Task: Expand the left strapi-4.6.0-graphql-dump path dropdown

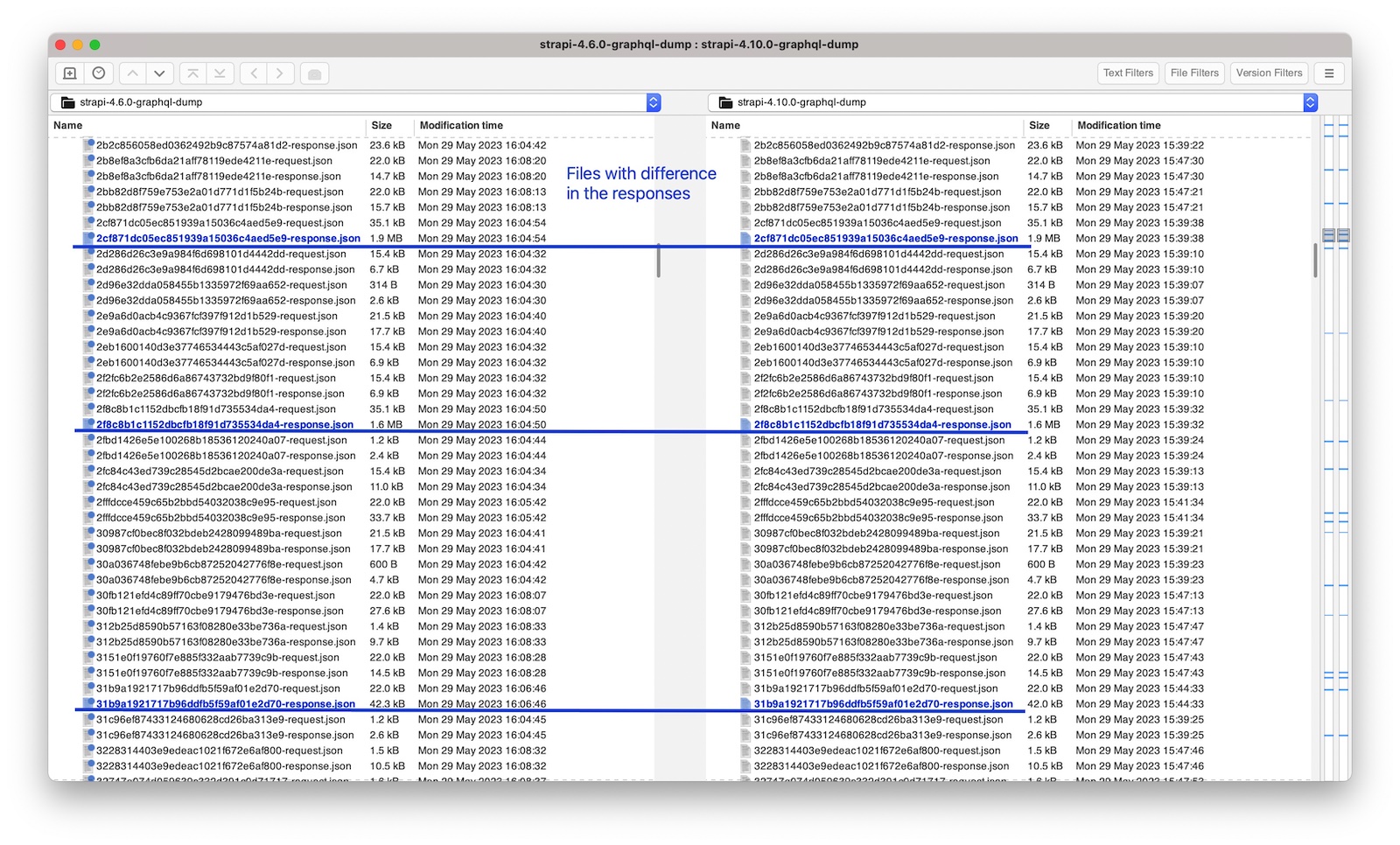Action: tap(654, 102)
